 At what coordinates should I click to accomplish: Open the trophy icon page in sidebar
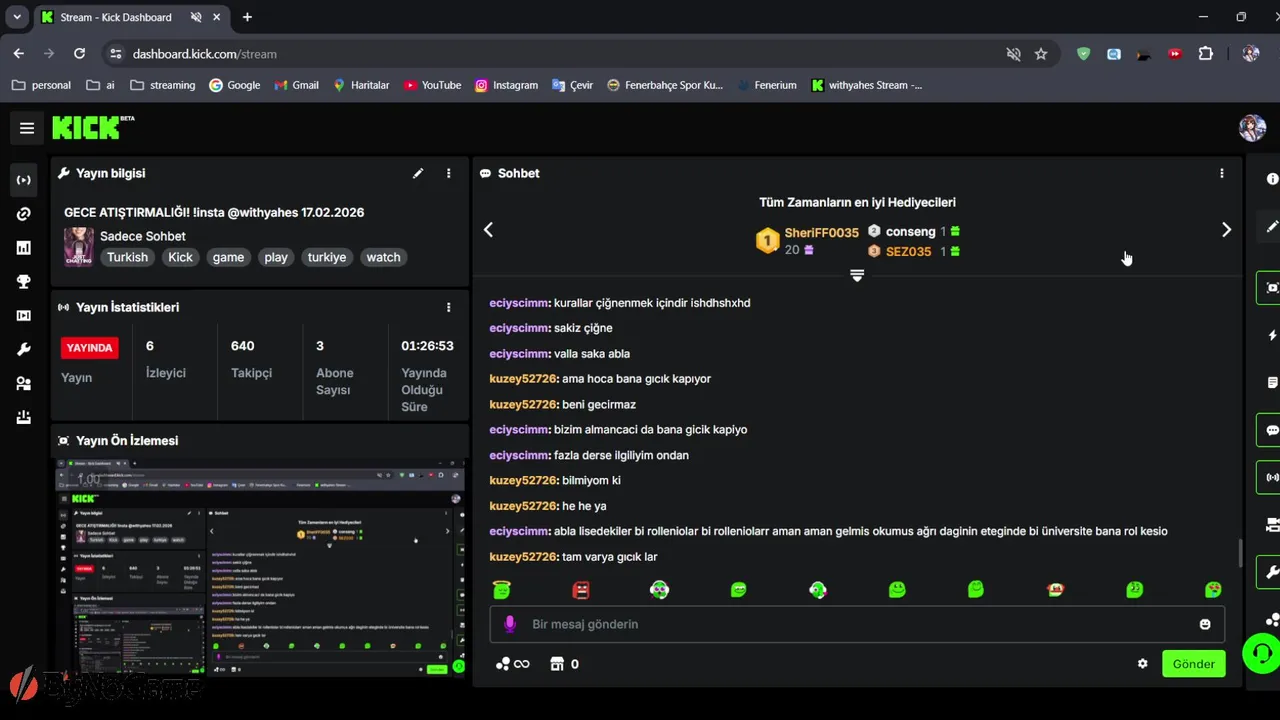[x=24, y=282]
